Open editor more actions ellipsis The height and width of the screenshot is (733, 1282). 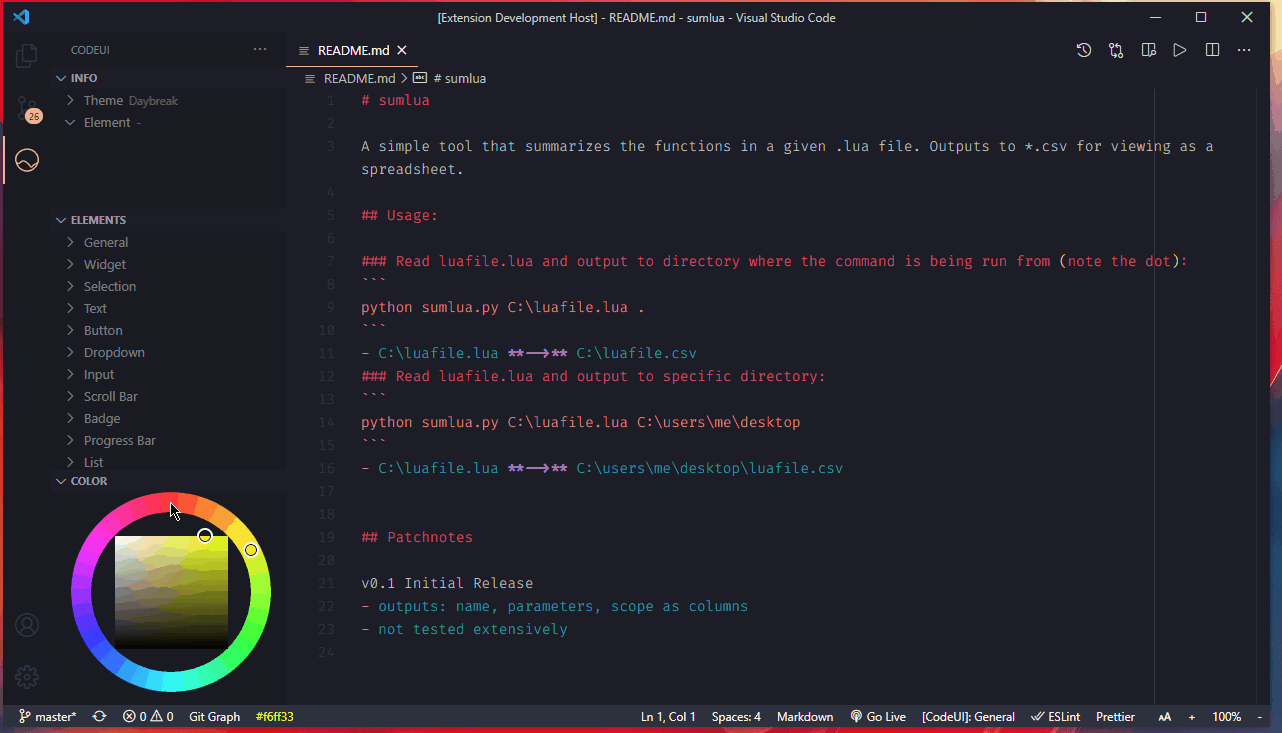coord(1244,50)
